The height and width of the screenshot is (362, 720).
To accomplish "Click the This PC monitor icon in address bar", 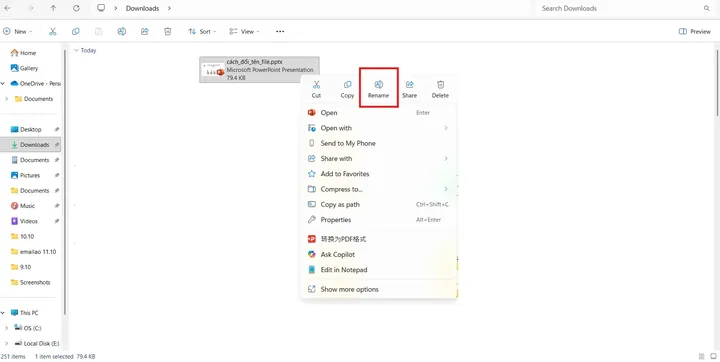I will pyautogui.click(x=101, y=8).
